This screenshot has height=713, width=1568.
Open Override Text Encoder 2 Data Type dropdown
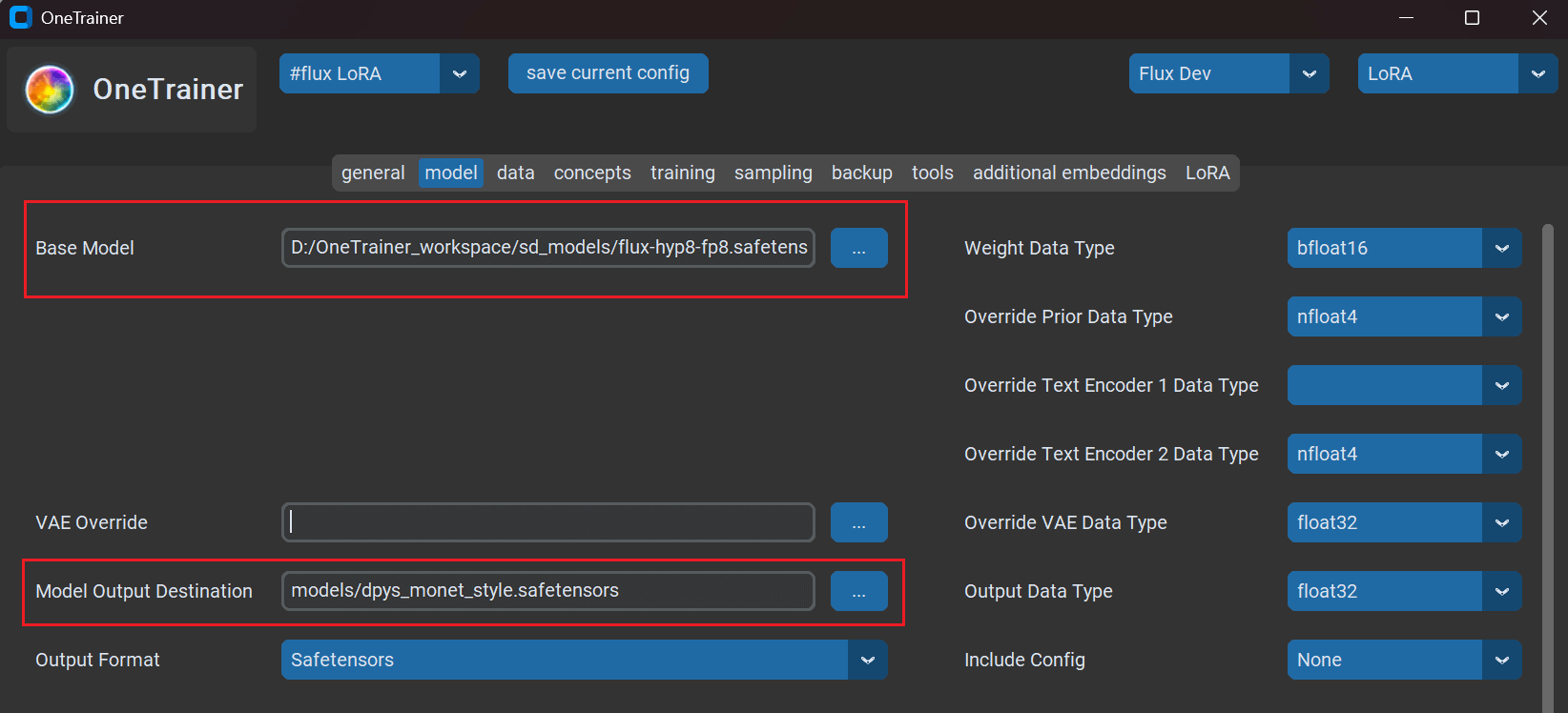pos(1404,454)
